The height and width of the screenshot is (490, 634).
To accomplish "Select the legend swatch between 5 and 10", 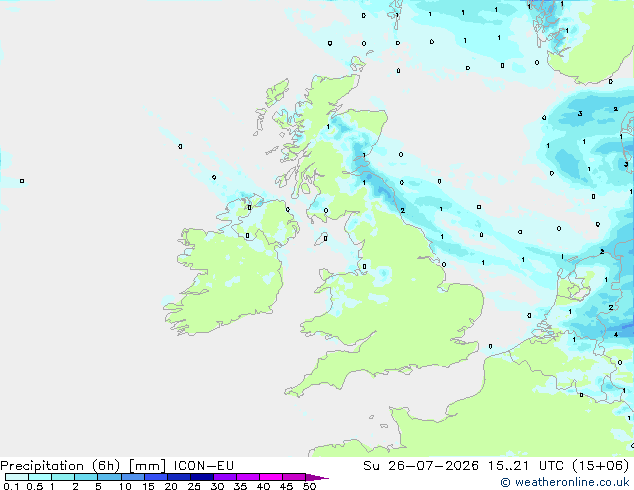I will (x=110, y=477).
